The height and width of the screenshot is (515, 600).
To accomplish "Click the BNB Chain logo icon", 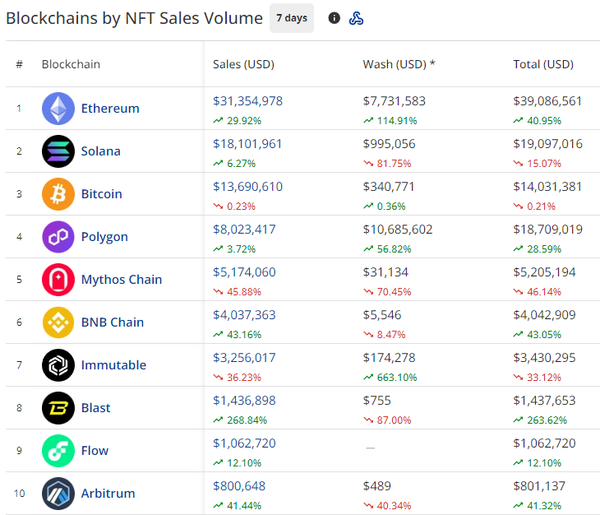I will click(x=58, y=322).
